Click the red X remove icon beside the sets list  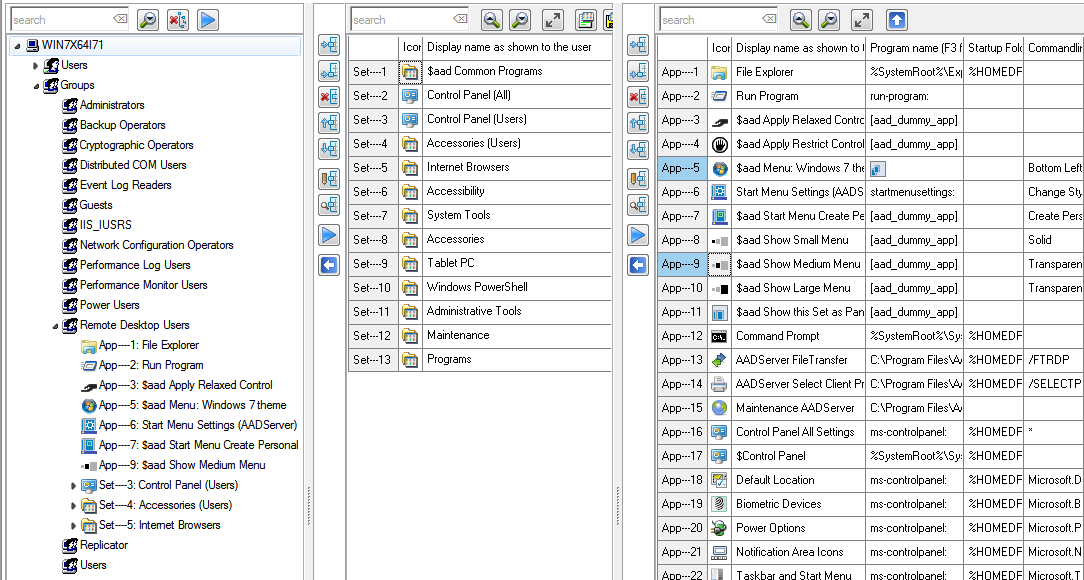point(329,97)
